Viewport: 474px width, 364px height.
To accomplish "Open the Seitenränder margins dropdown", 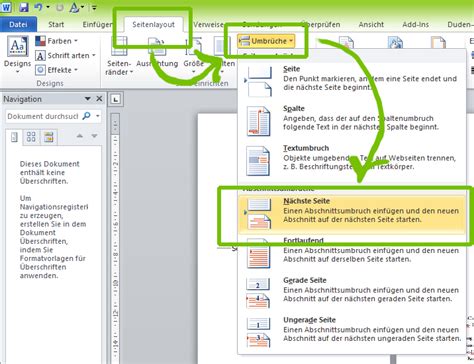I will click(x=119, y=56).
